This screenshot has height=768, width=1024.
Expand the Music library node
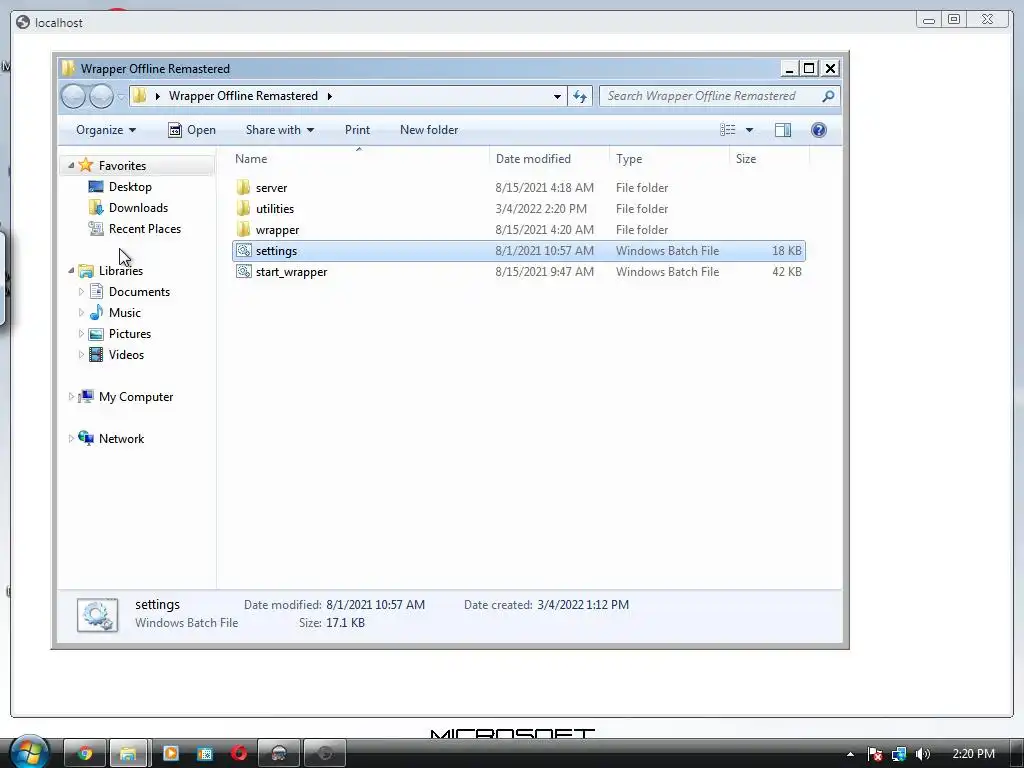pyautogui.click(x=81, y=313)
